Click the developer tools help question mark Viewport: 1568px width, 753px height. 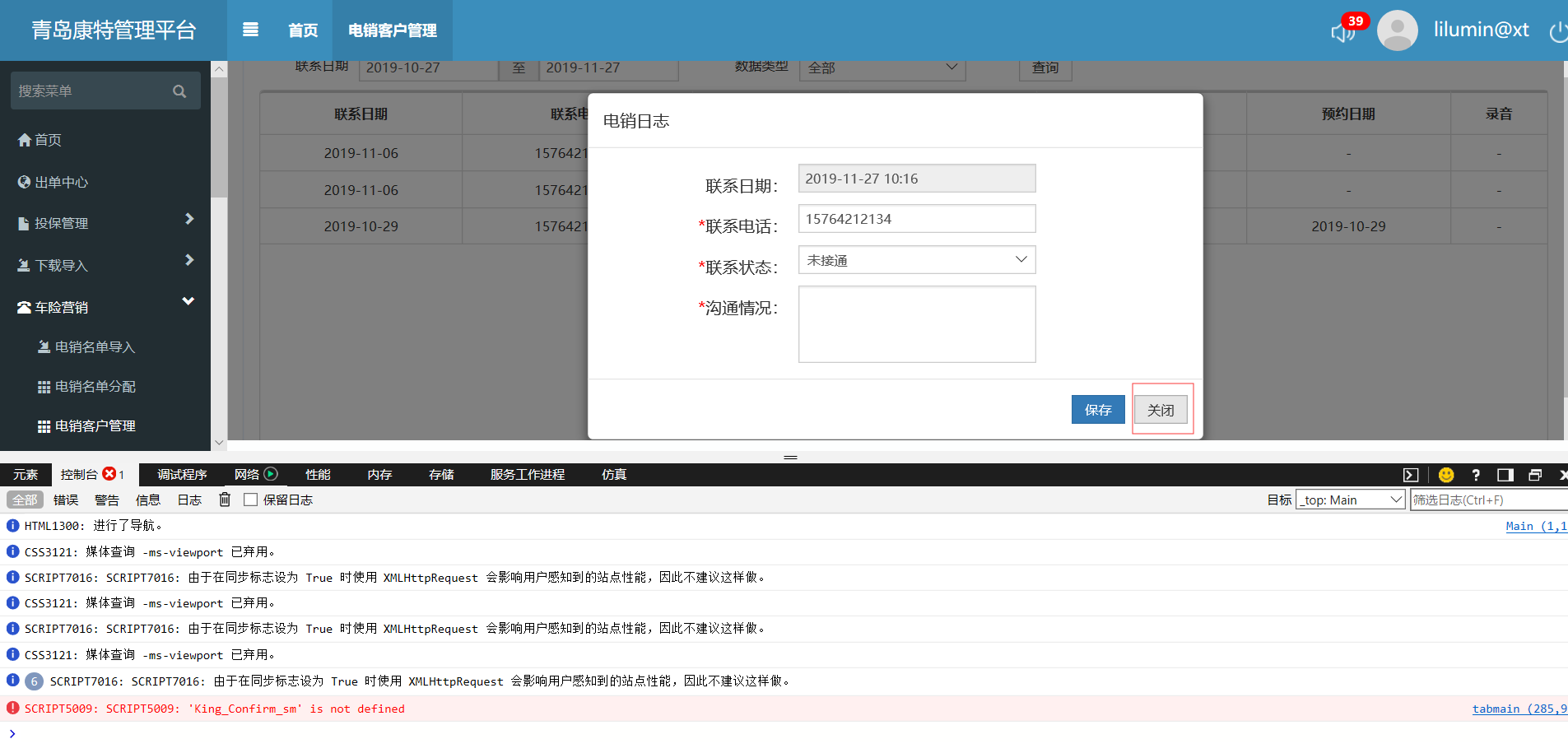(1476, 475)
